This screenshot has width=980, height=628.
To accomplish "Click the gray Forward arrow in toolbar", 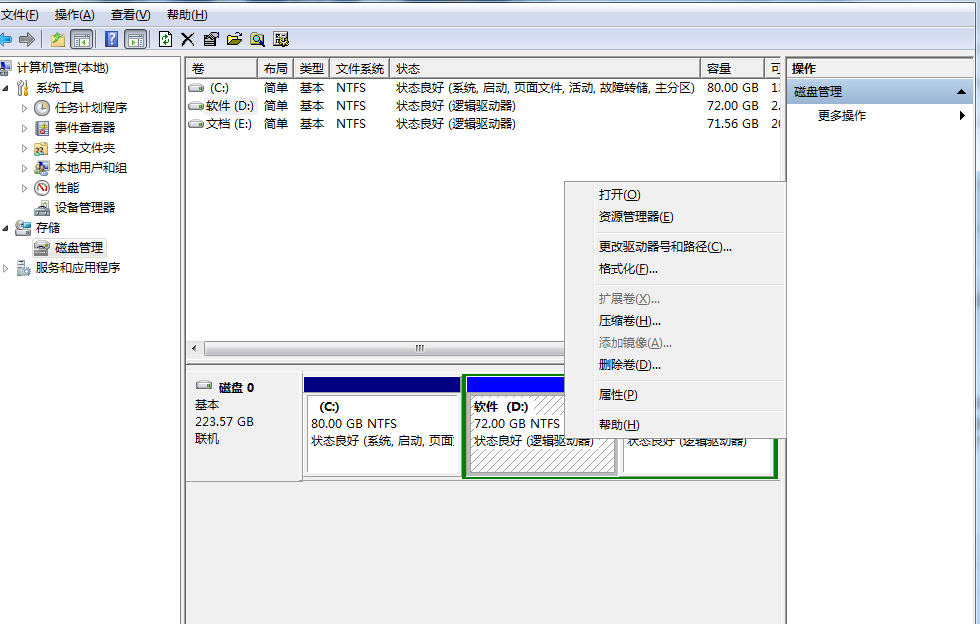I will pyautogui.click(x=27, y=39).
